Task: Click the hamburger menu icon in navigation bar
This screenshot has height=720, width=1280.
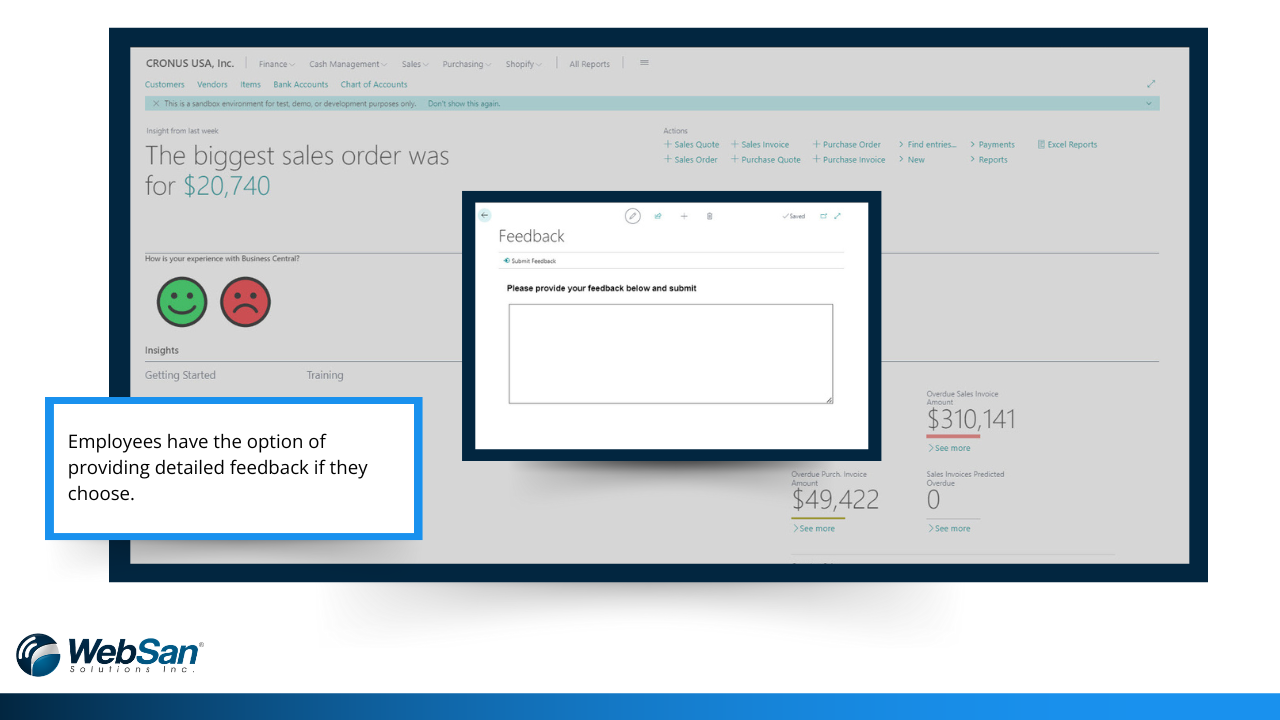Action: [x=644, y=63]
